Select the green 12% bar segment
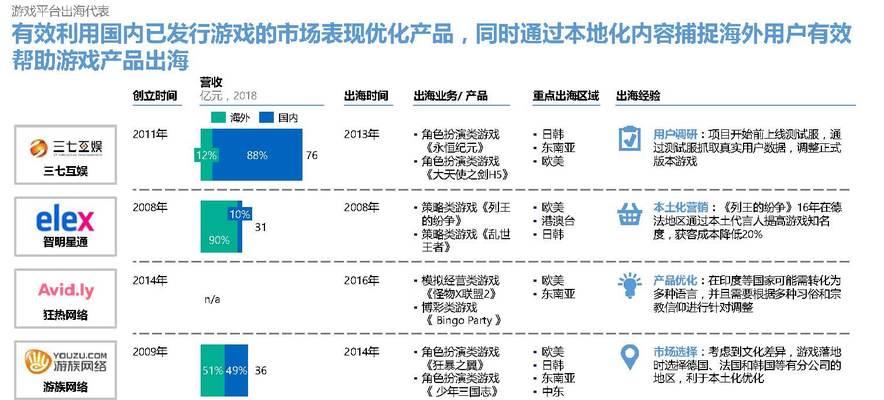Viewport: 884px width, 400px height. (206, 154)
